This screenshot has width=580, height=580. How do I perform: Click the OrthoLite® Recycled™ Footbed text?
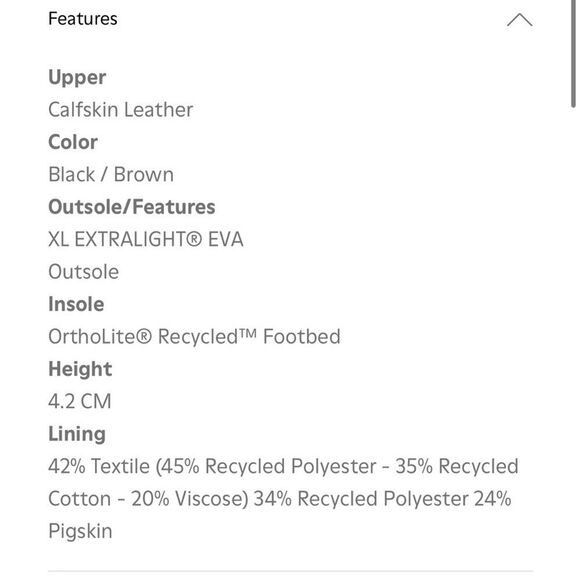click(x=195, y=337)
